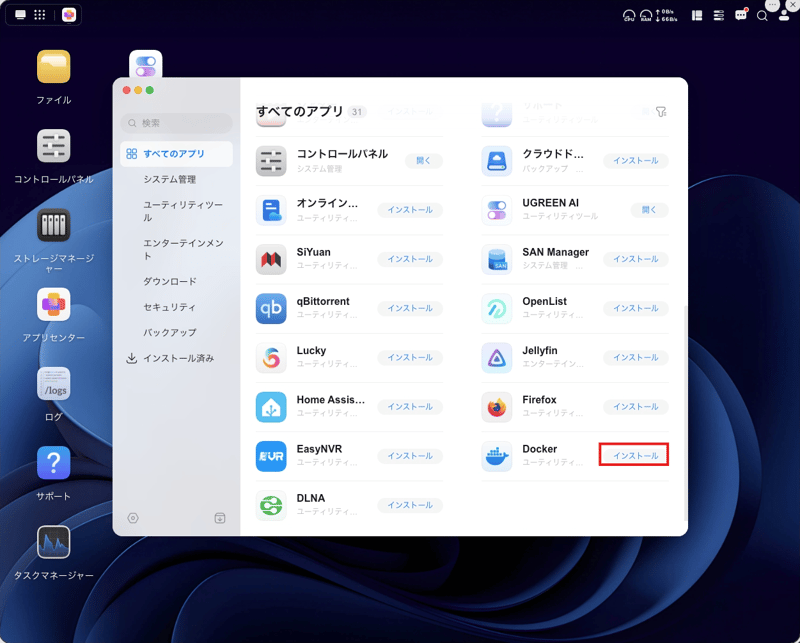800x643 pixels.
Task: Install EasyNVR
Action: pos(410,456)
